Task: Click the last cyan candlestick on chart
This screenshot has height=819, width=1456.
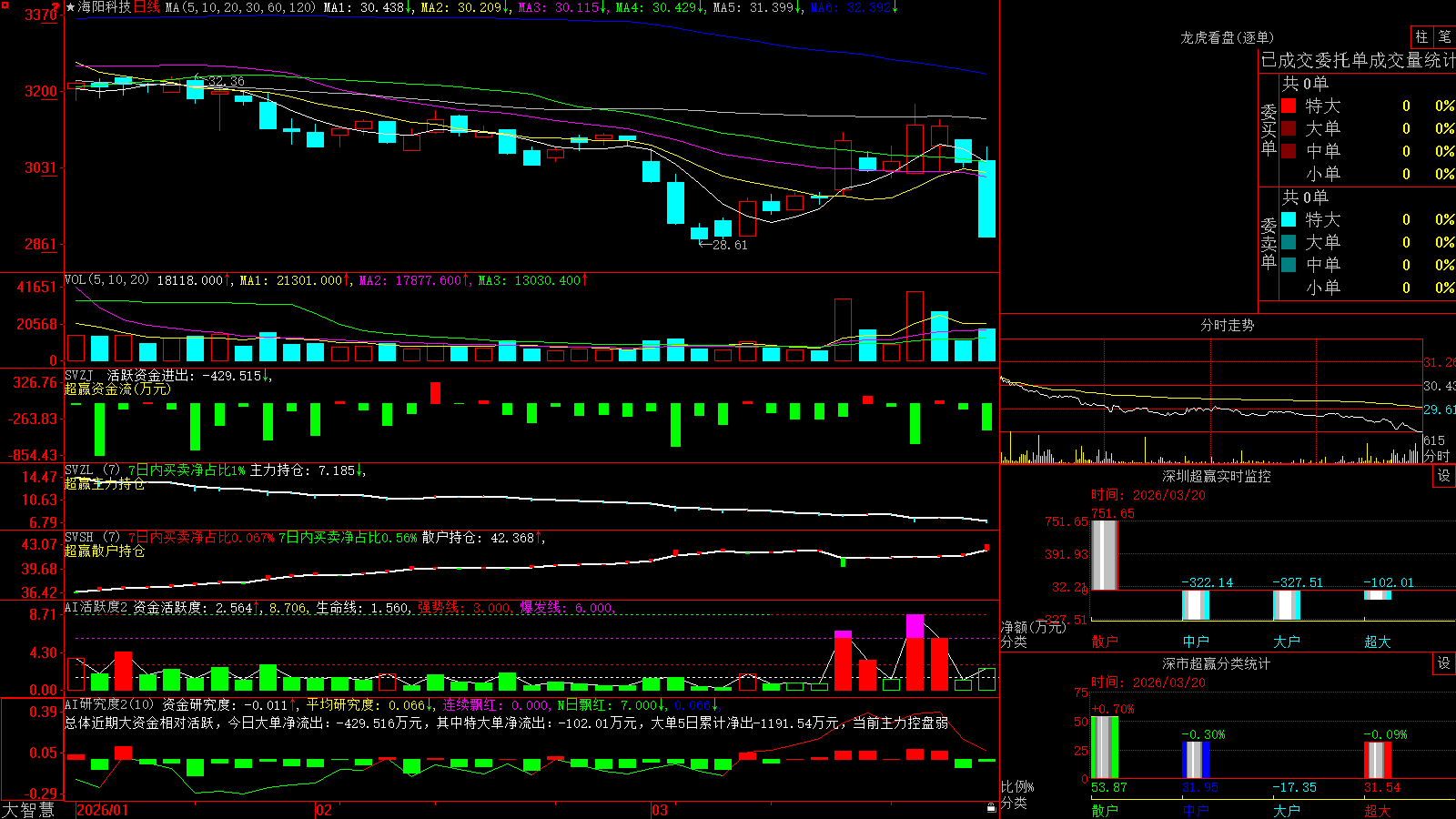Action: tap(986, 198)
